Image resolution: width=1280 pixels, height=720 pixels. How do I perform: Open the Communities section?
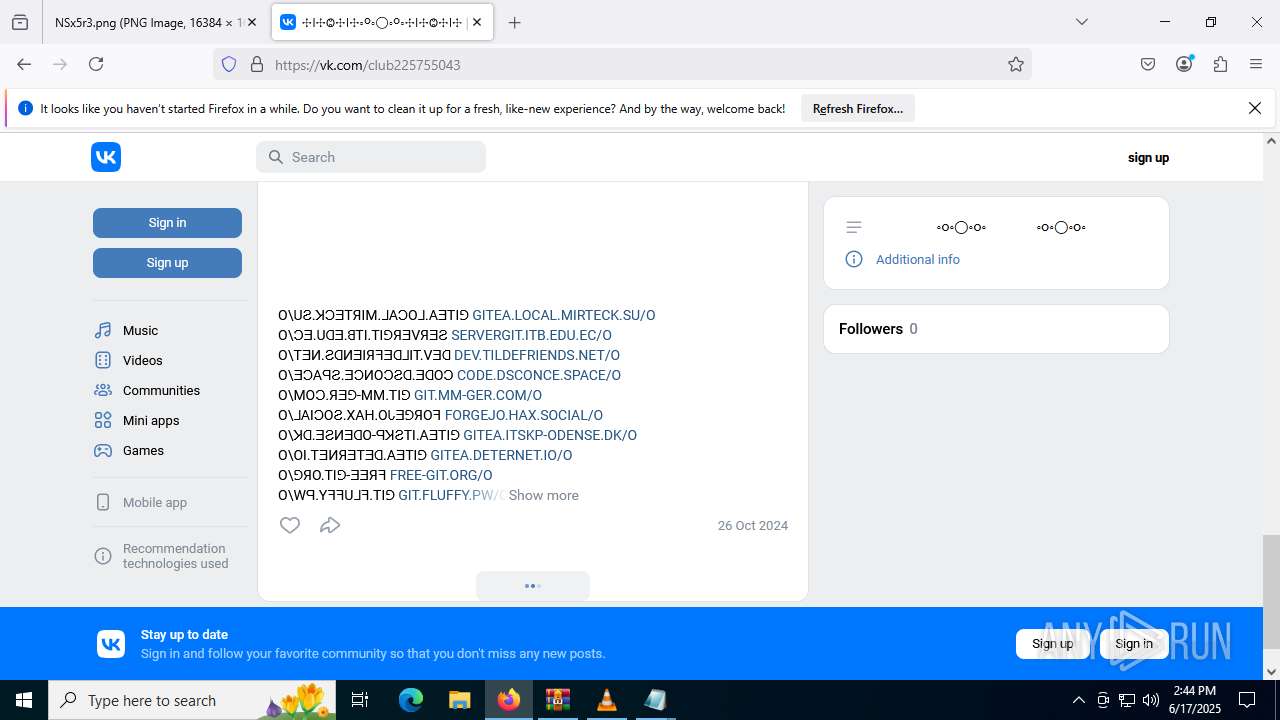tap(161, 390)
